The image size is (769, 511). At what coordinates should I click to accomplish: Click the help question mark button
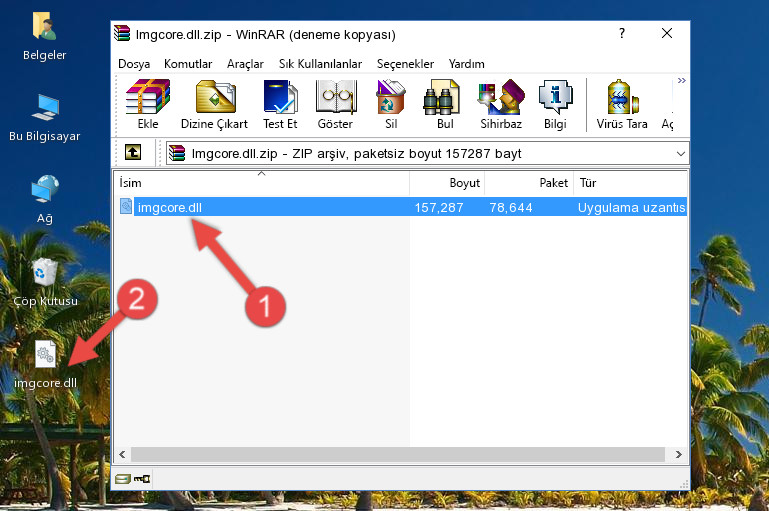(622, 33)
